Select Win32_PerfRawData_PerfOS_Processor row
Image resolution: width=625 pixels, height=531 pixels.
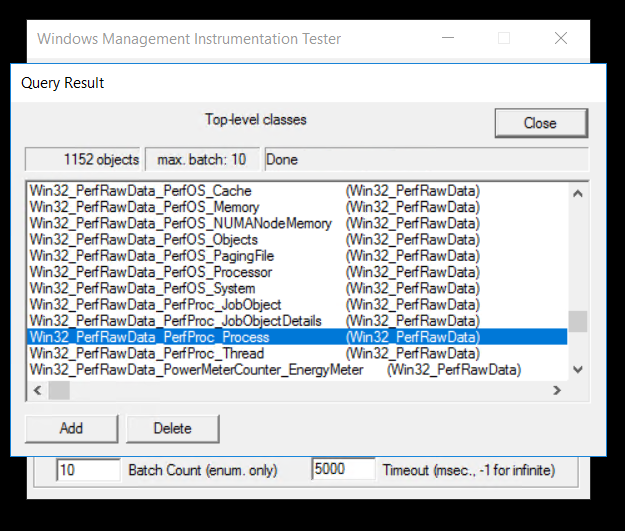(x=297, y=272)
